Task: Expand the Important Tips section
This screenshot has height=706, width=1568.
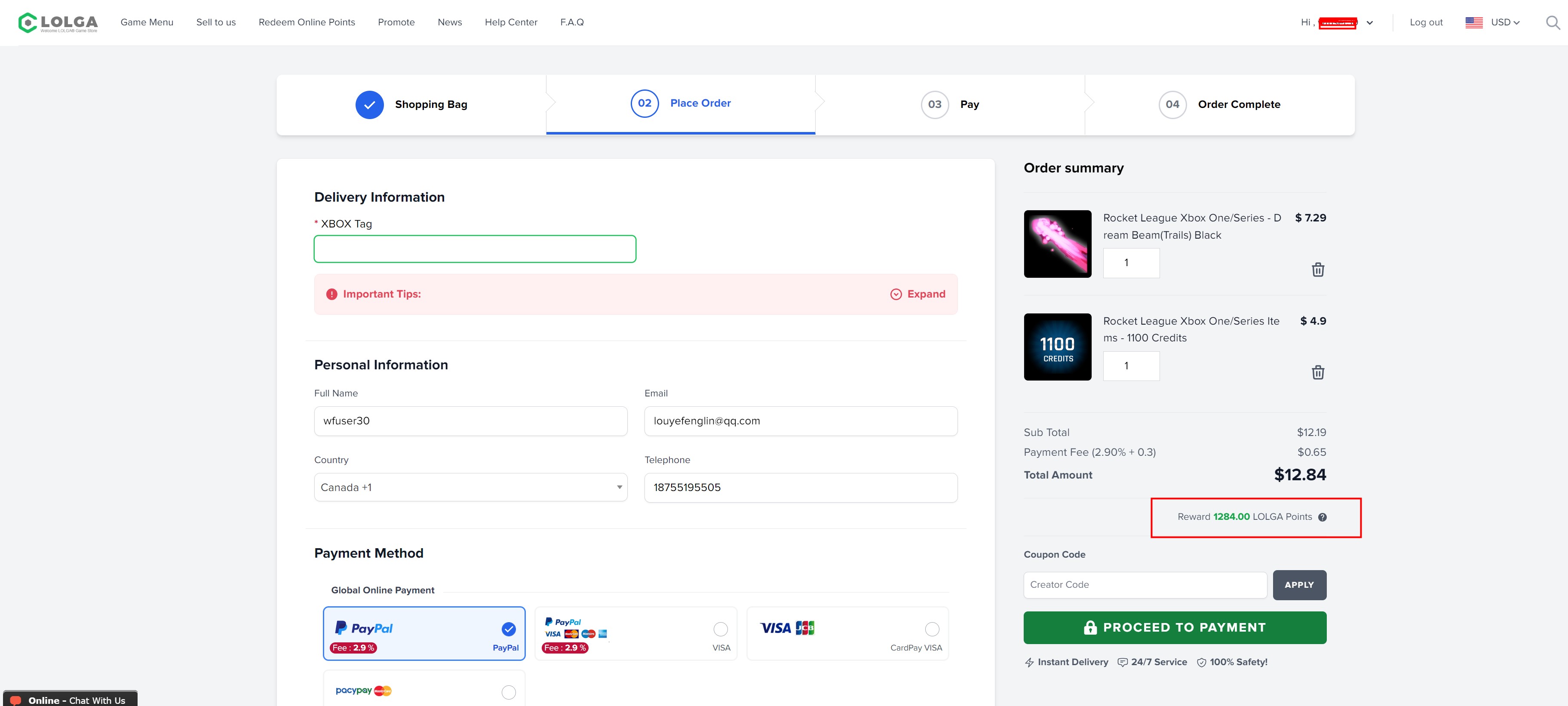Action: (918, 294)
